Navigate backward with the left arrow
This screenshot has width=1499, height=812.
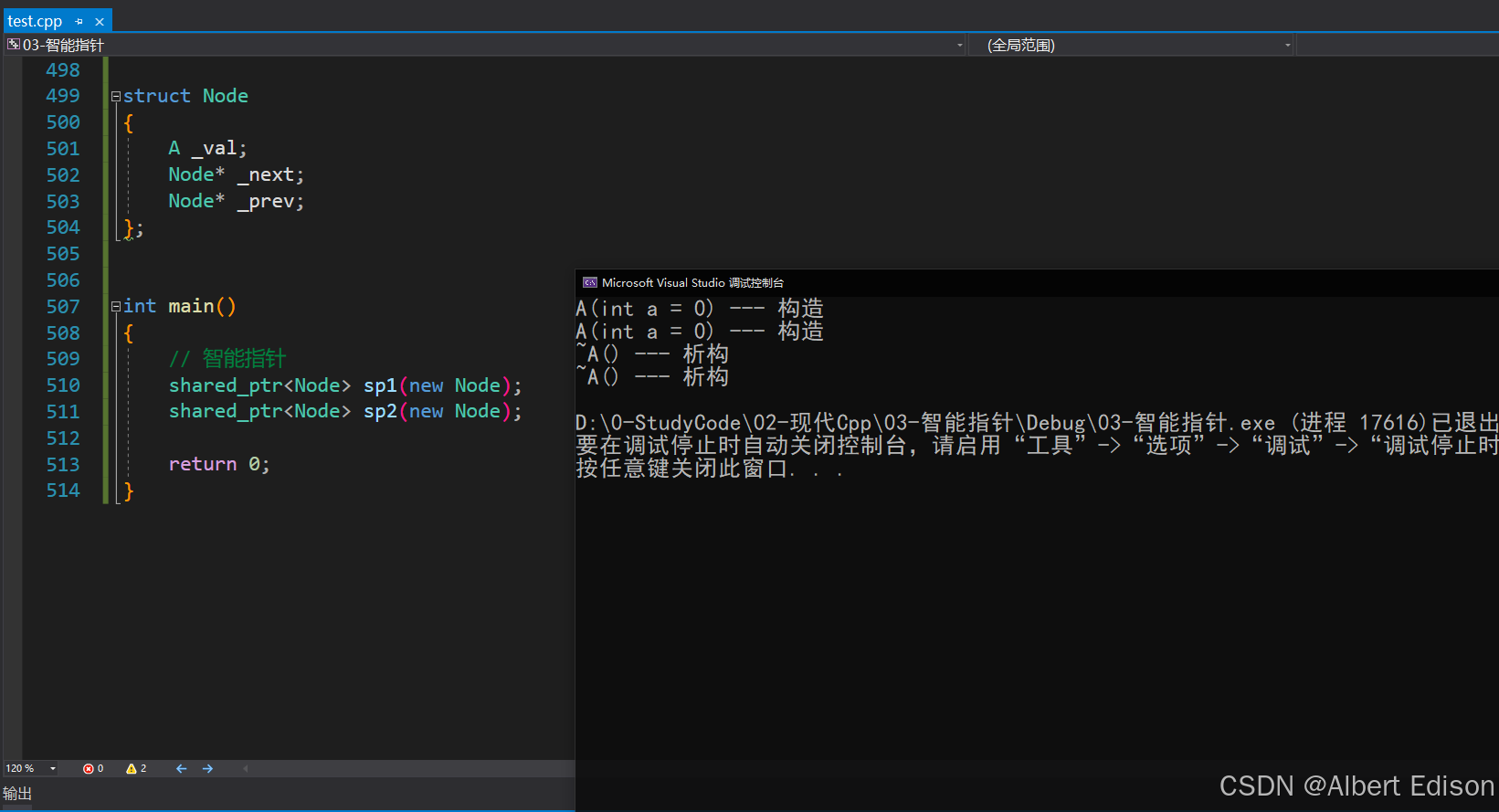tap(181, 768)
